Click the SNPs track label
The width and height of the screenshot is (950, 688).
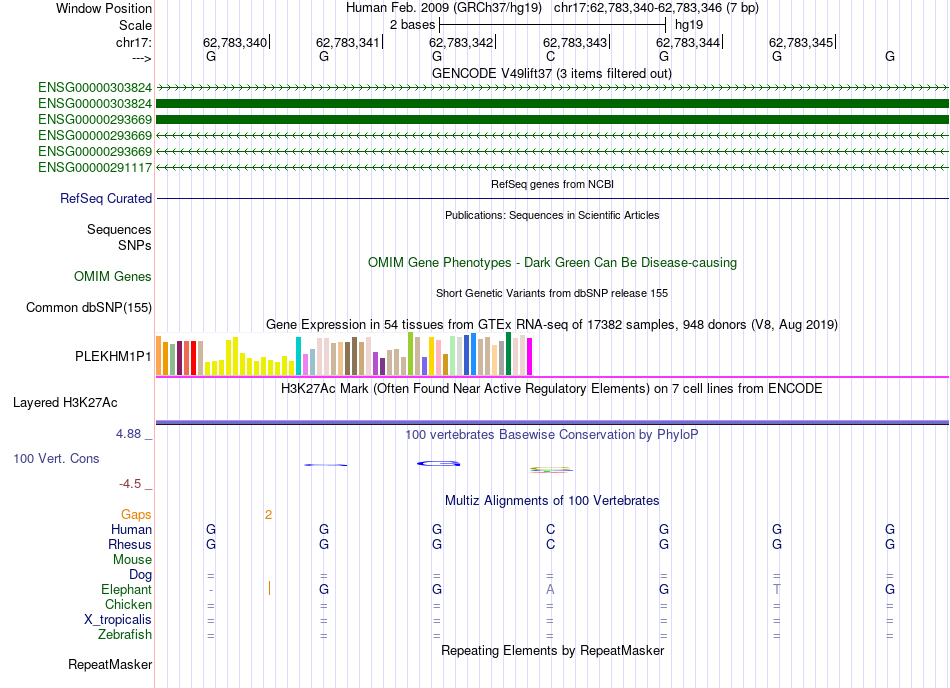tap(135, 245)
